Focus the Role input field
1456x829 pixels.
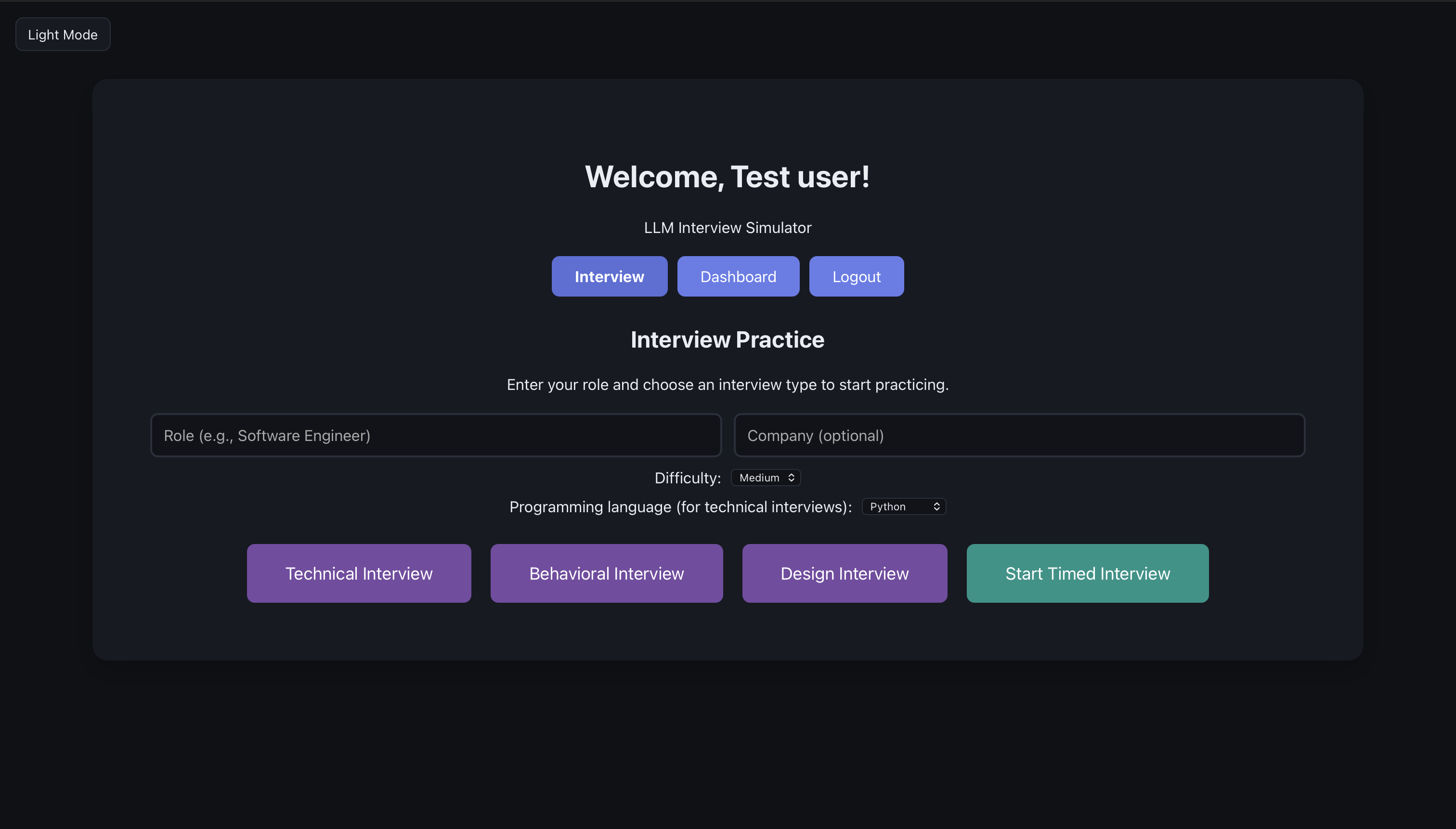click(436, 436)
